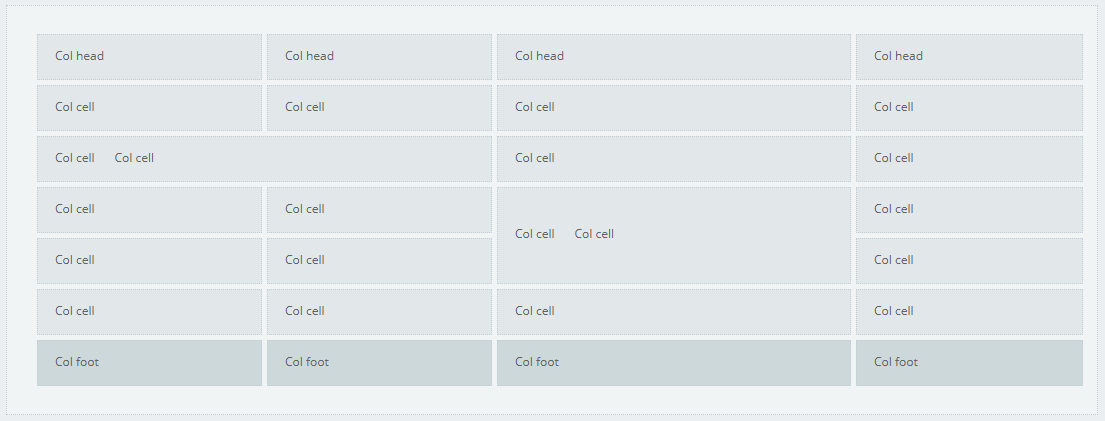Select the Col cell directly below second header
This screenshot has width=1105, height=421.
(379, 108)
